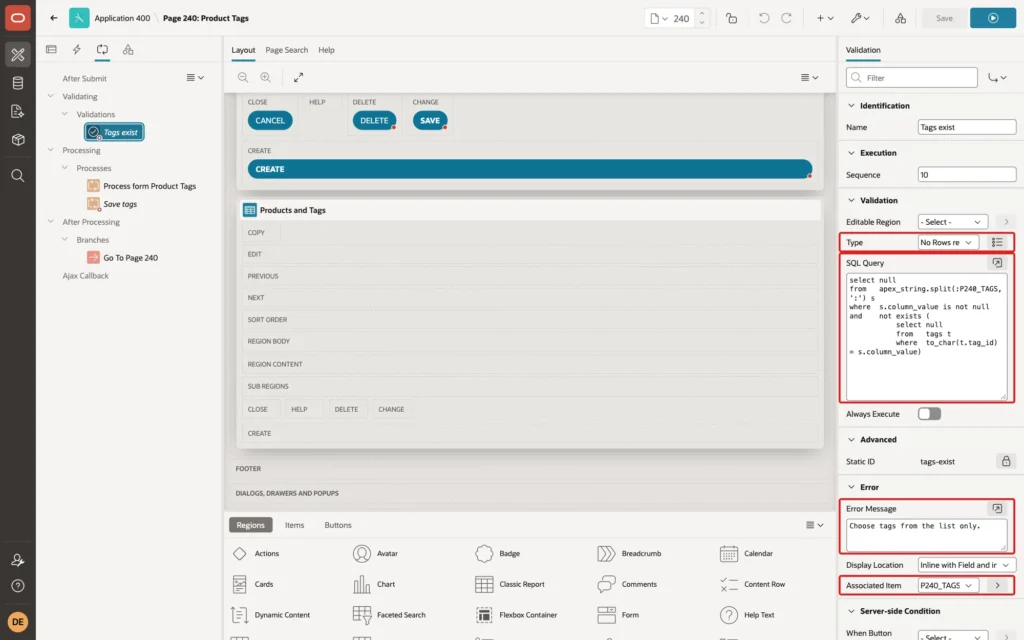Image resolution: width=1024 pixels, height=640 pixels.
Task: Expand the layout to full screen
Action: tap(298, 77)
